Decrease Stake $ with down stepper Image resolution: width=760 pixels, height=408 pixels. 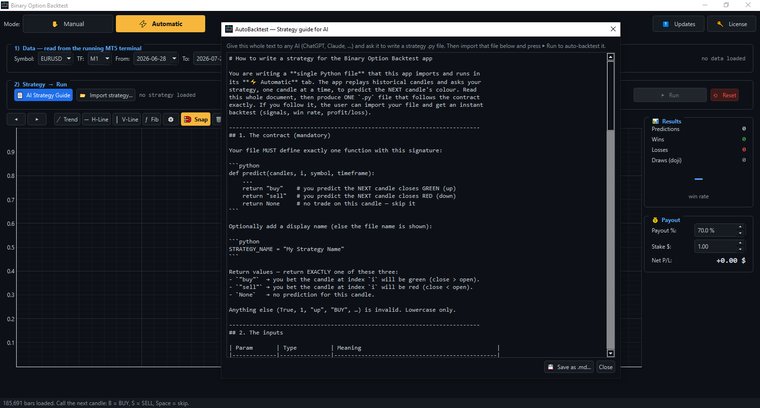[x=740, y=250]
